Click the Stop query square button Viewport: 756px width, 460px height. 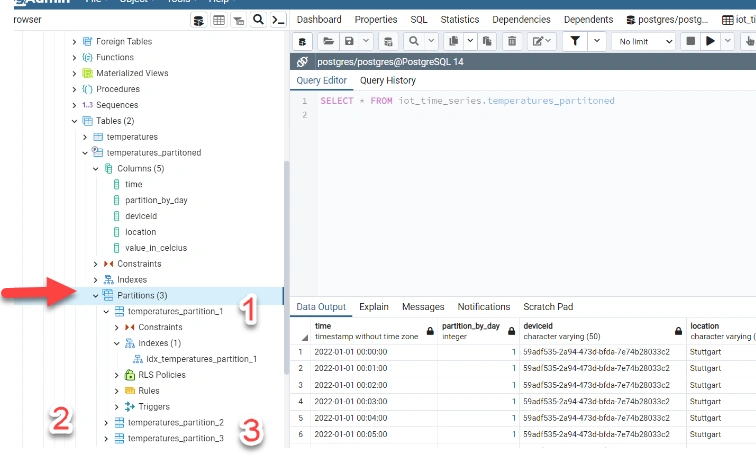click(690, 41)
